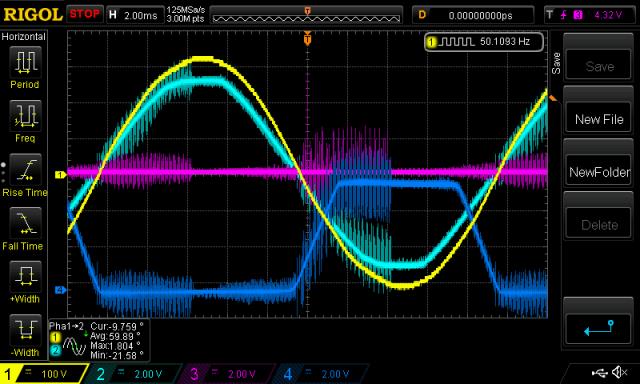Image resolution: width=640 pixels, height=384 pixels.
Task: Click the NewFolder button
Action: 599,172
